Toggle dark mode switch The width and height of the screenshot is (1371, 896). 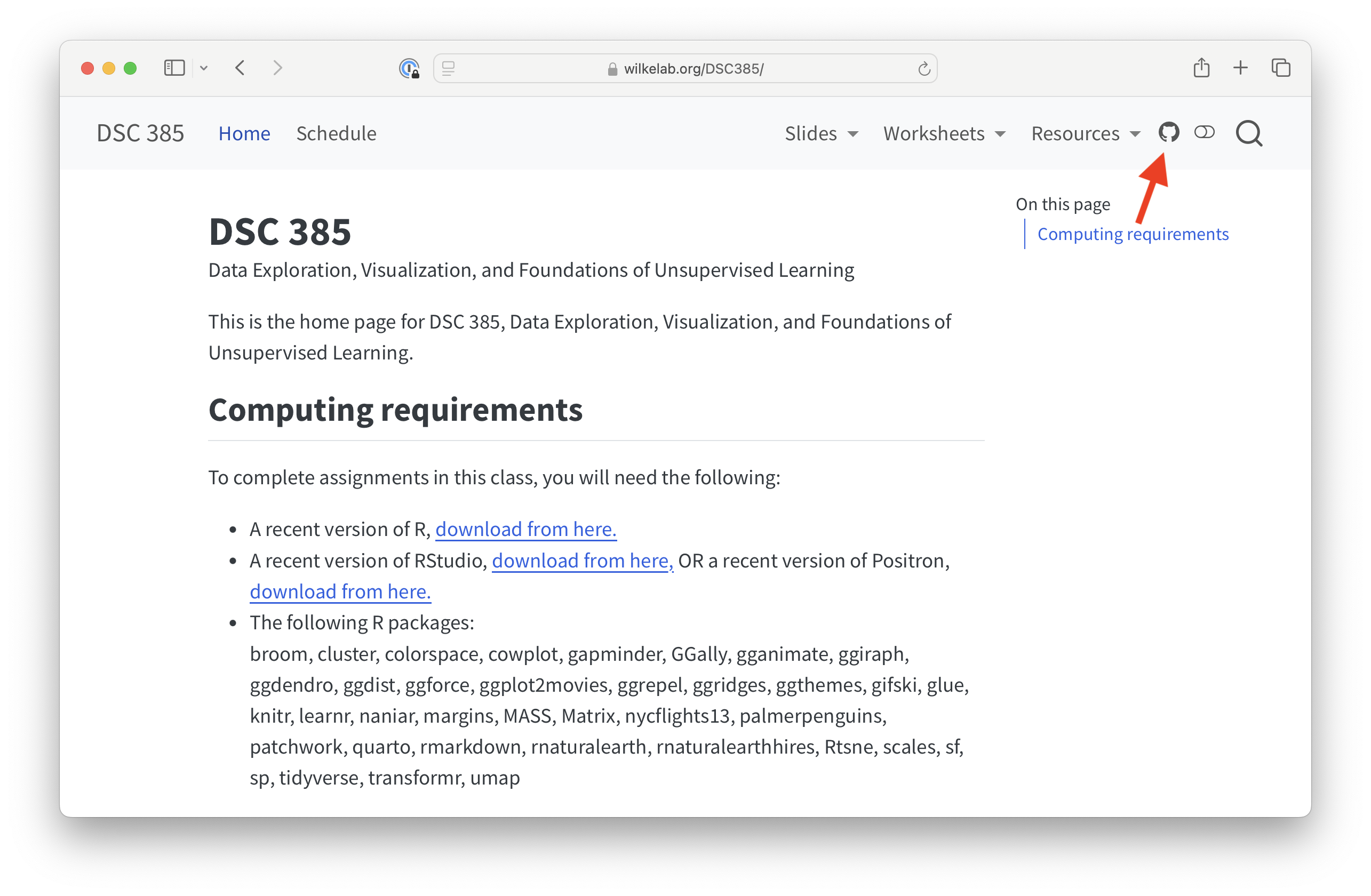coord(1204,132)
